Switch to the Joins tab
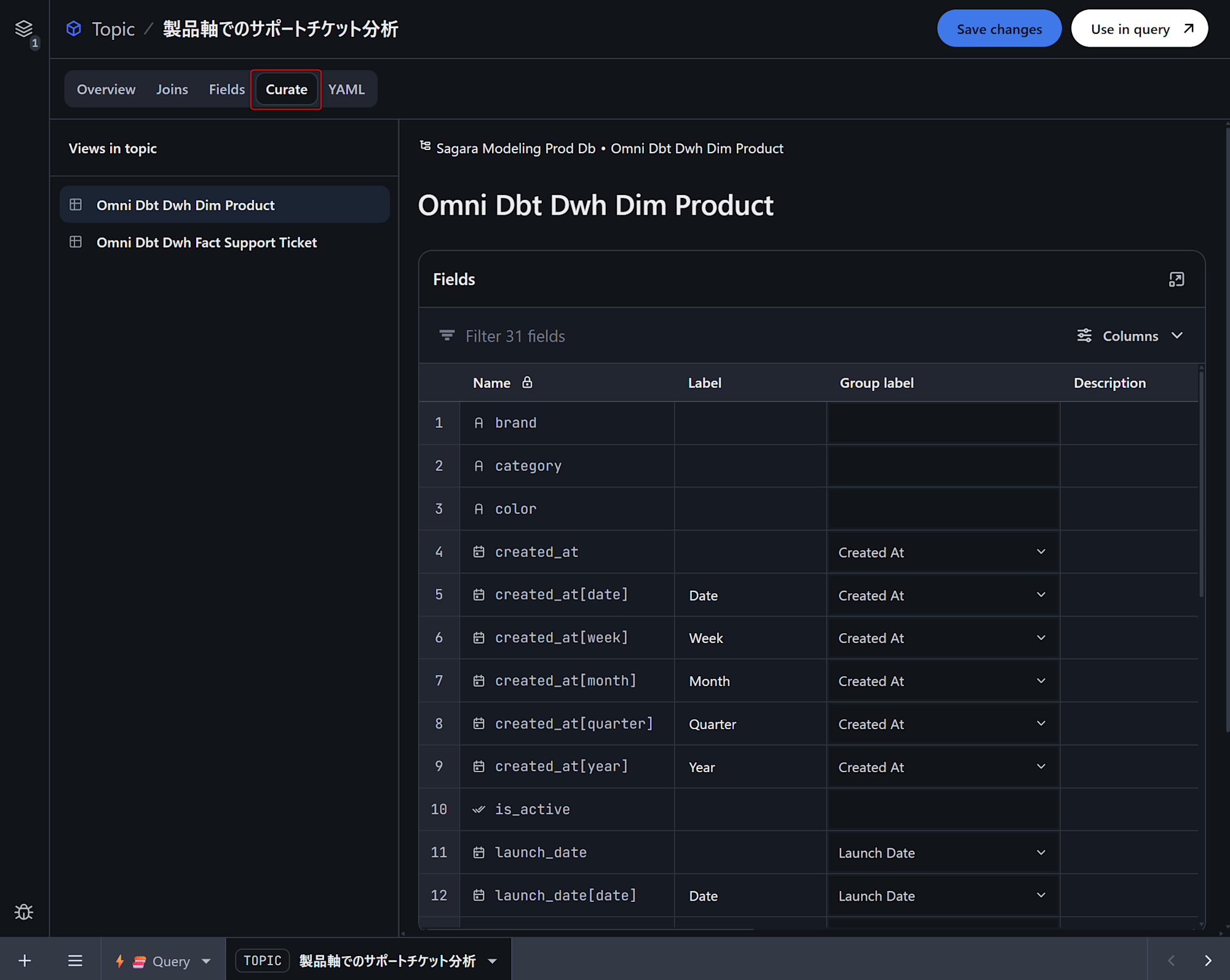The image size is (1230, 980). (172, 89)
